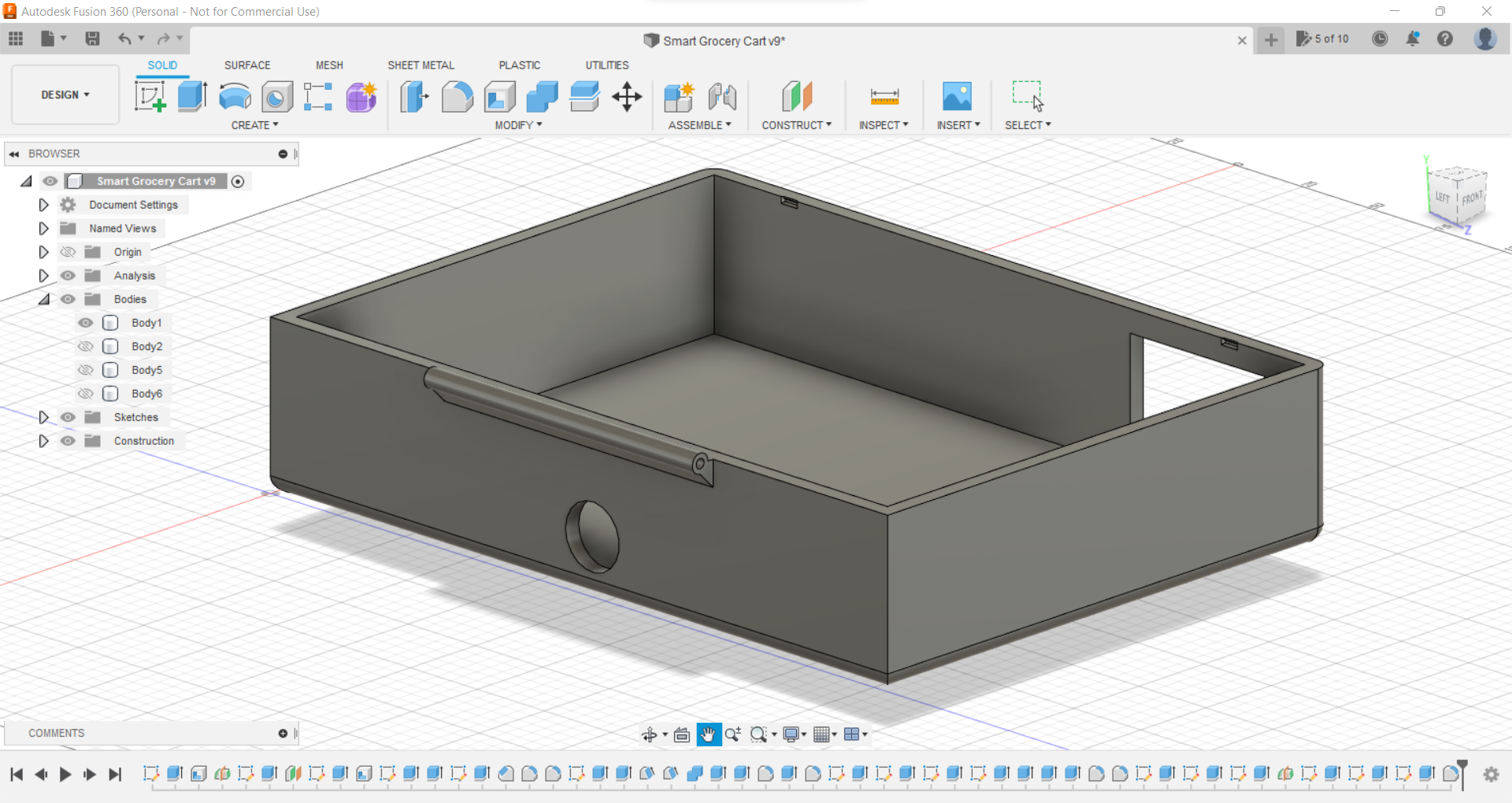The width and height of the screenshot is (1512, 803).
Task: Select the Create Sketch tool
Action: click(x=150, y=96)
